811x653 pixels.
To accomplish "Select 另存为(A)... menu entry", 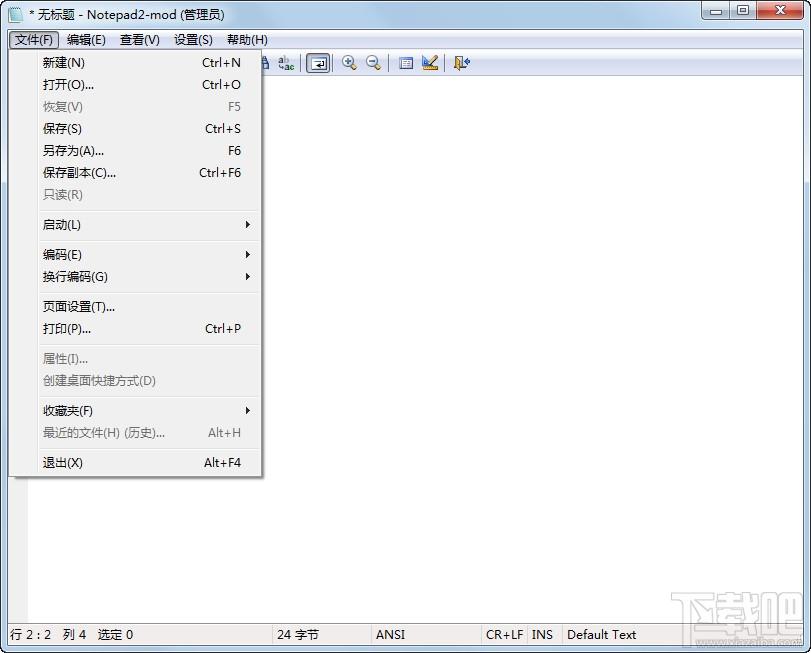I will (x=136, y=151).
